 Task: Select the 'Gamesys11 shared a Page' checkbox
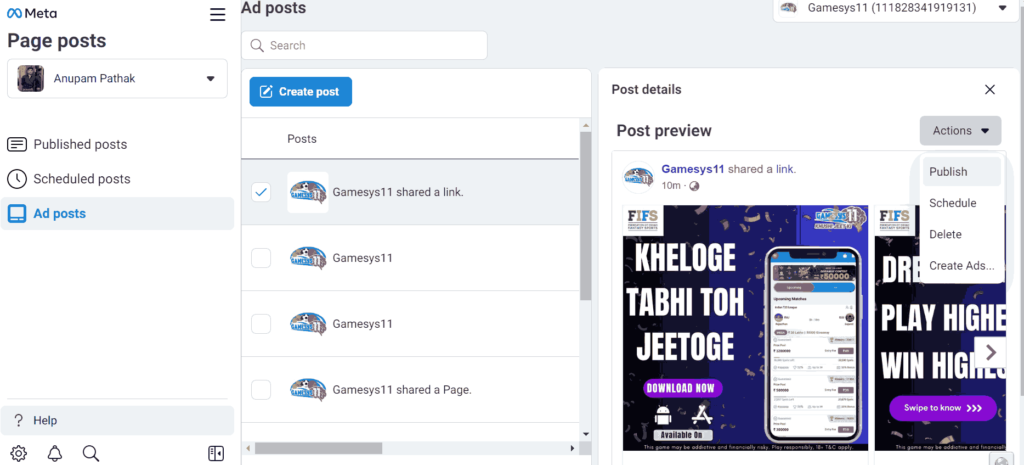point(261,389)
